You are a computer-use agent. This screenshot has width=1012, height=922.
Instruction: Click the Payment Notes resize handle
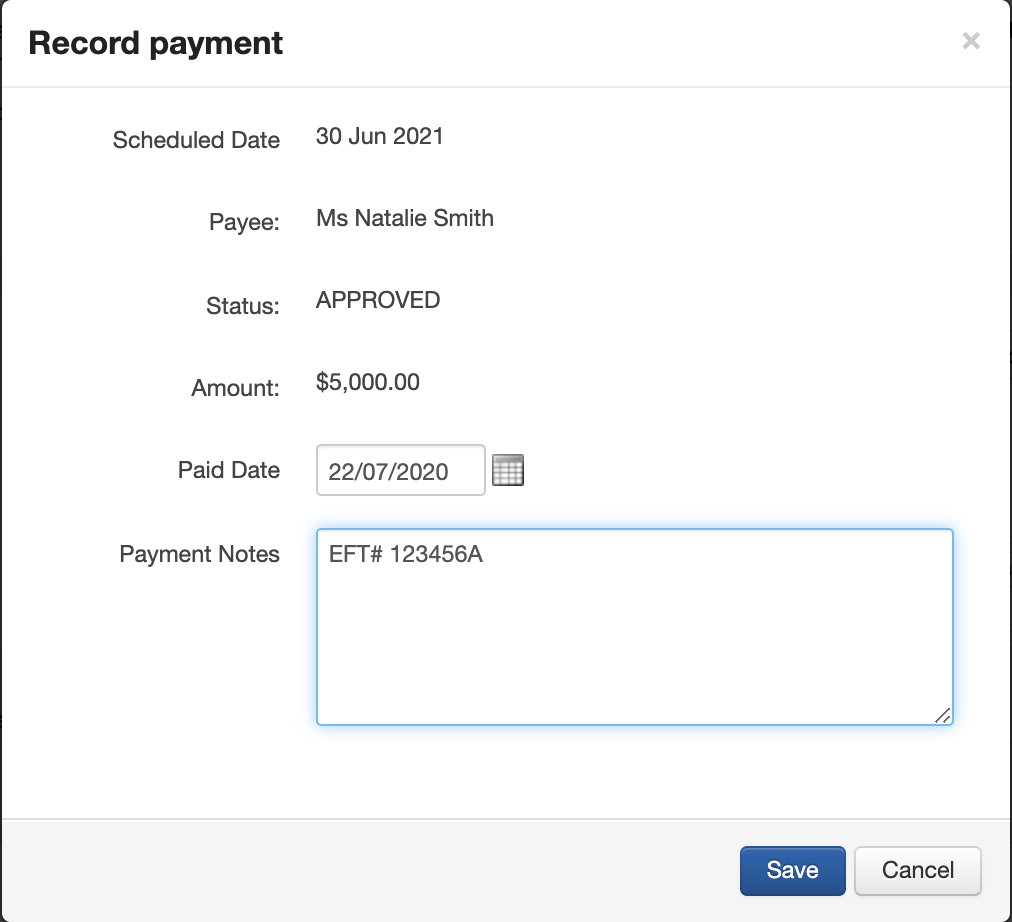pyautogui.click(x=942, y=714)
